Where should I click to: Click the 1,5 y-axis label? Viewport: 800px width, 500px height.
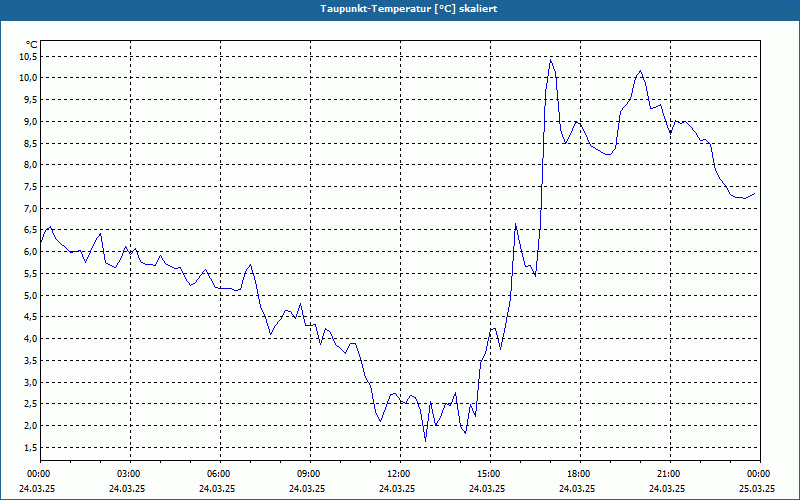coord(31,448)
